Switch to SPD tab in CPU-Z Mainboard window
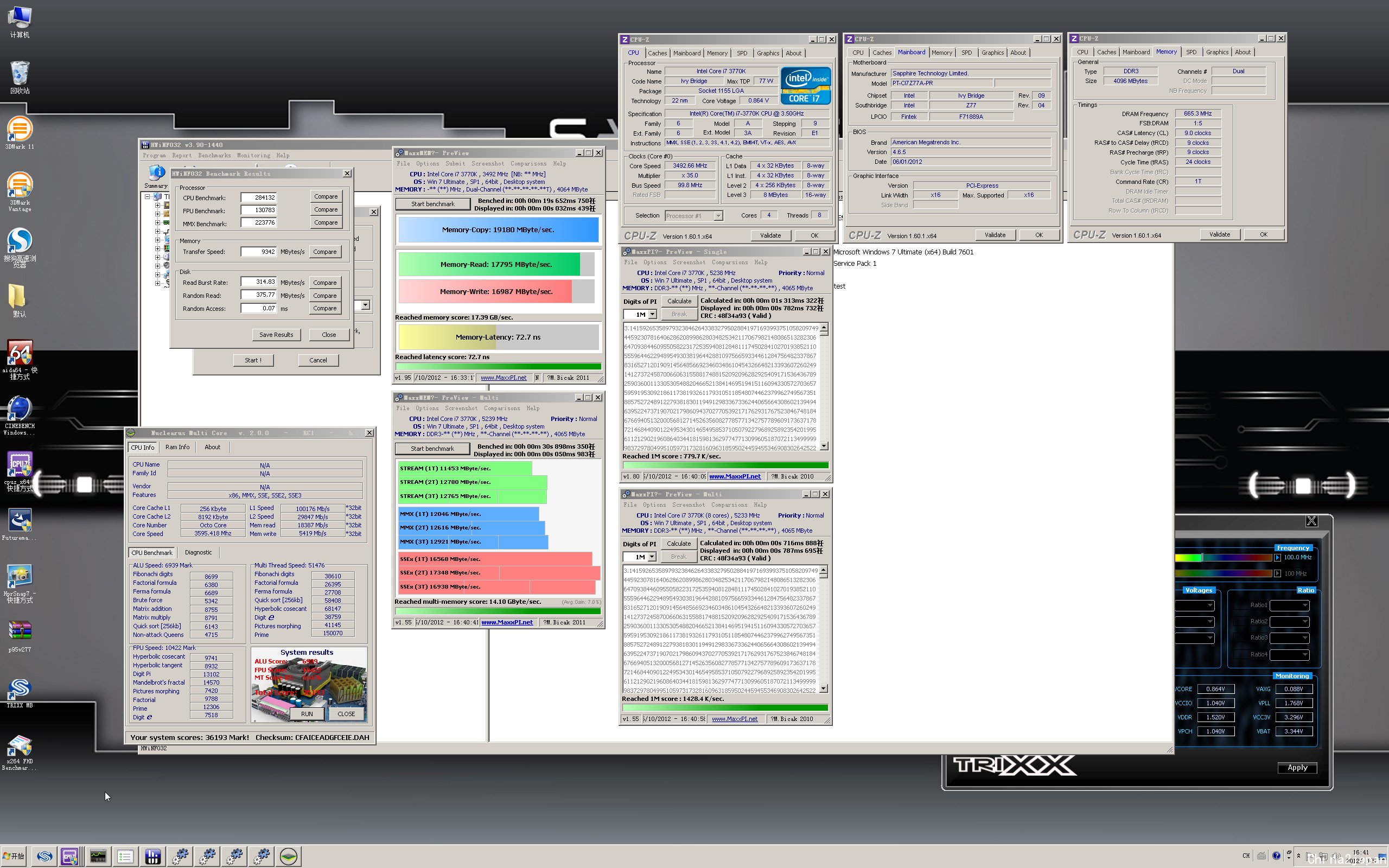 tap(966, 52)
